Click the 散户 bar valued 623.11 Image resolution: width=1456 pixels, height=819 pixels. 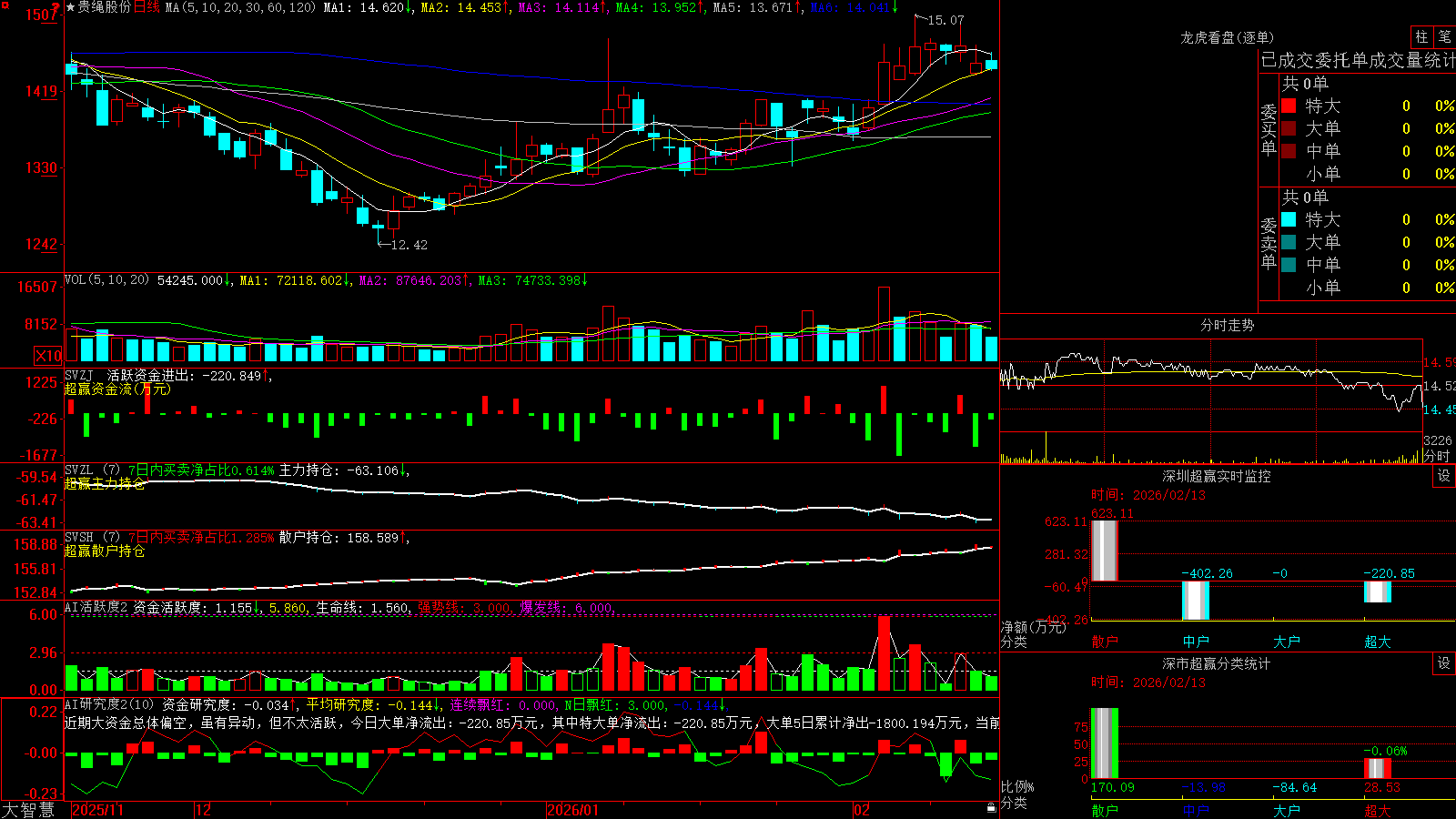point(1105,551)
